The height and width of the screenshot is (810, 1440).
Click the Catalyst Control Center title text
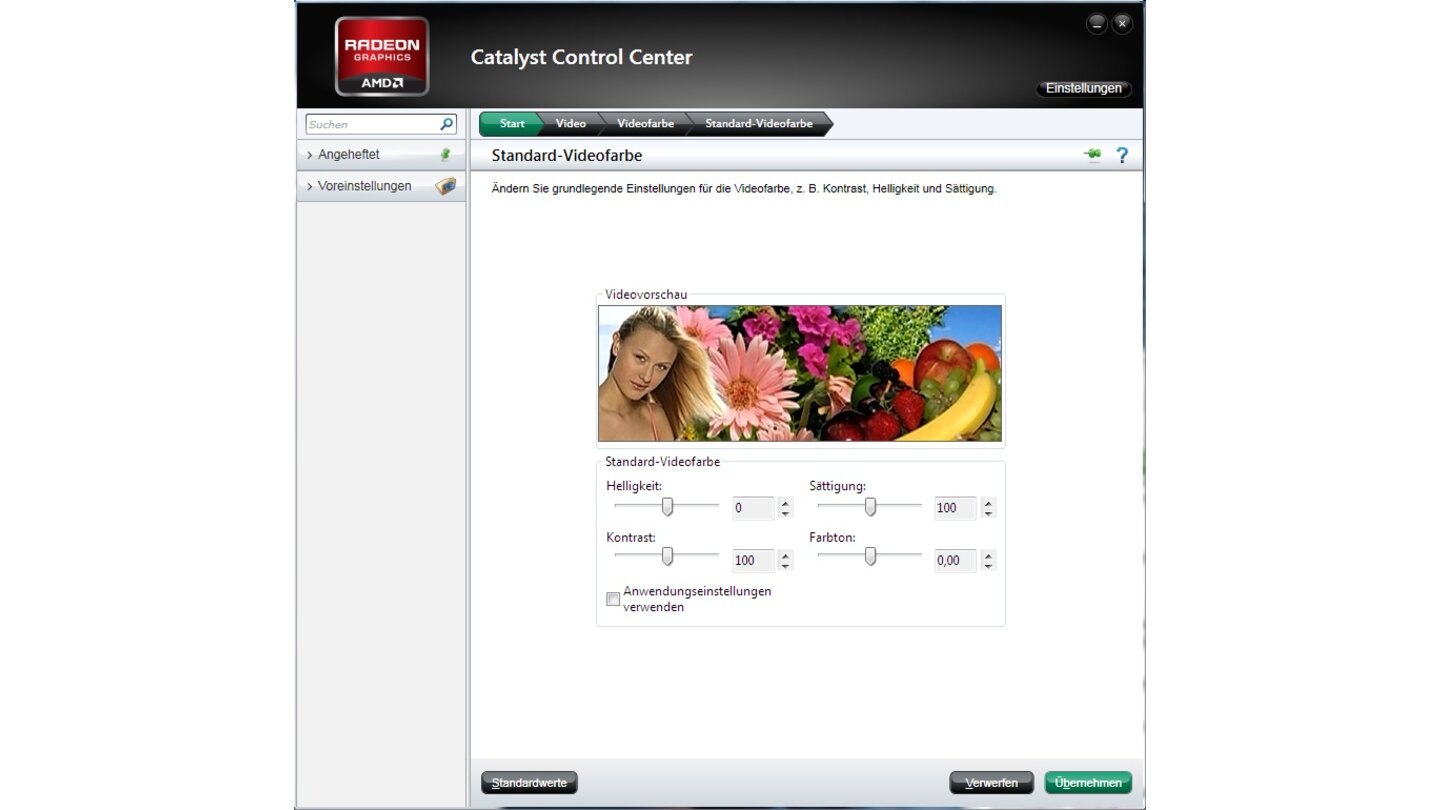(x=581, y=57)
